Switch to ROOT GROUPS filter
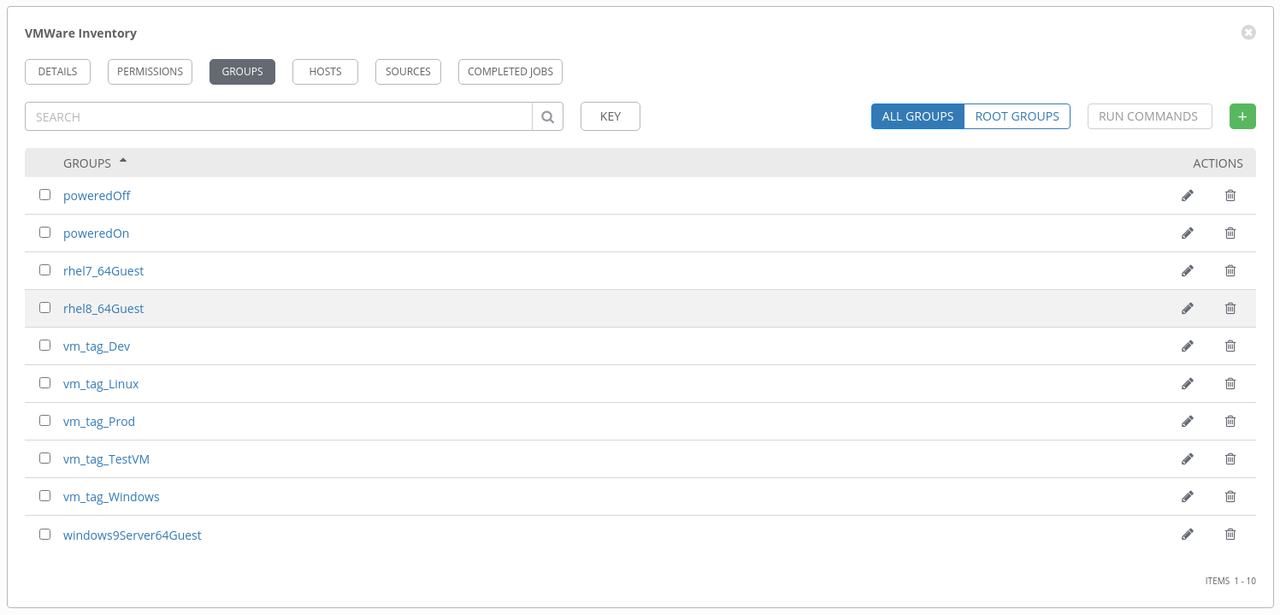This screenshot has height=615, width=1280. [1017, 116]
